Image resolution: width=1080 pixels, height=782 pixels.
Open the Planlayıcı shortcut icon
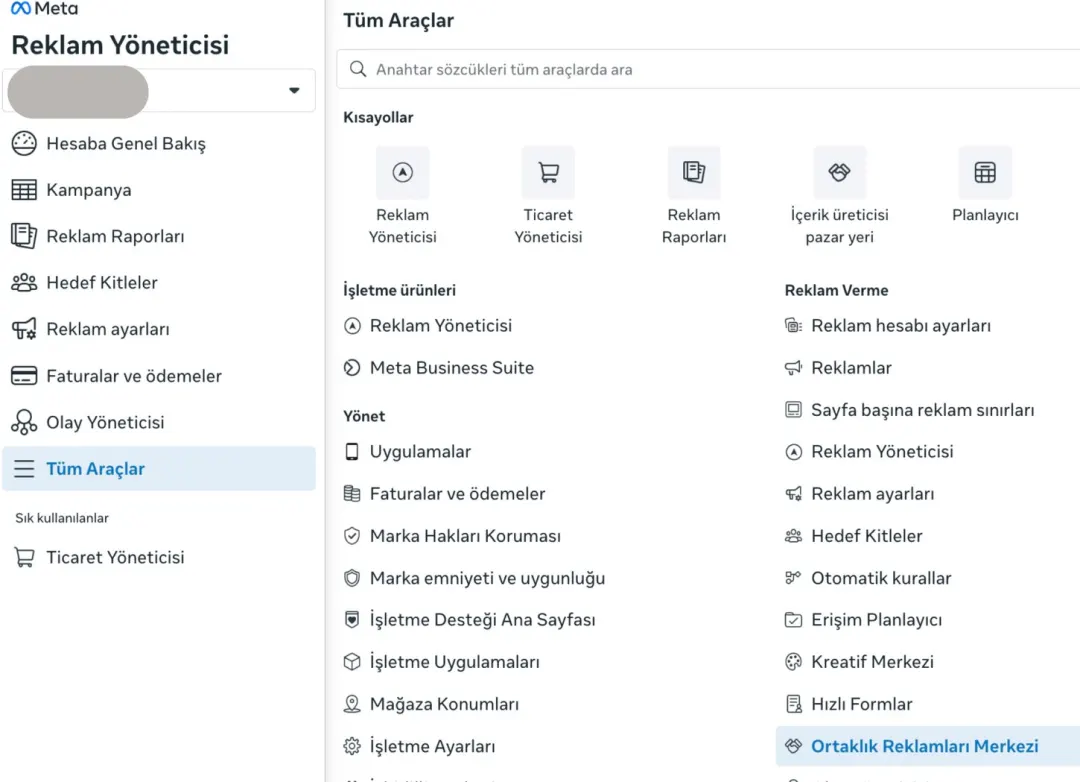click(x=985, y=172)
